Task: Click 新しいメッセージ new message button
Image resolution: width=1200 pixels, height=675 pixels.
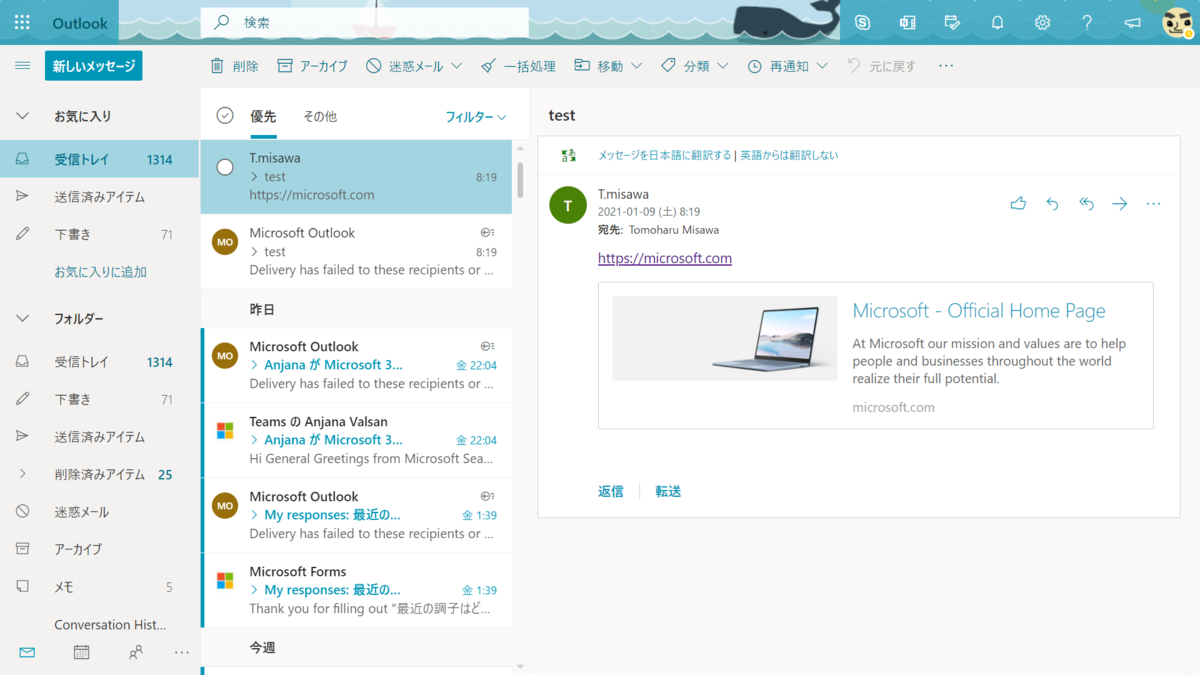Action: click(94, 66)
